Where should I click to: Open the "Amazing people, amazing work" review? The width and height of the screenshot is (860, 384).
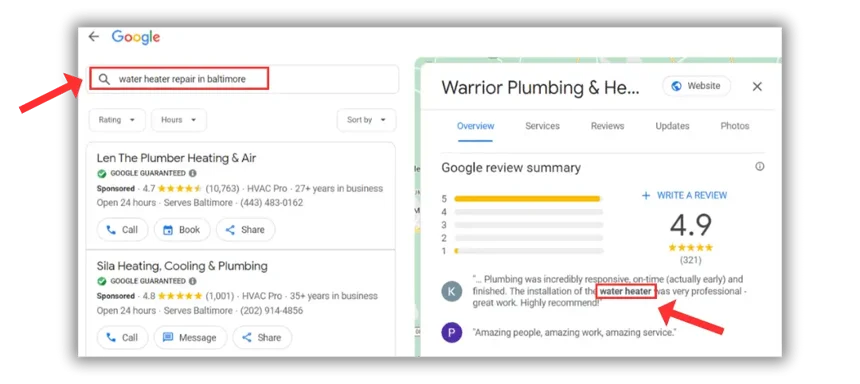tap(574, 332)
